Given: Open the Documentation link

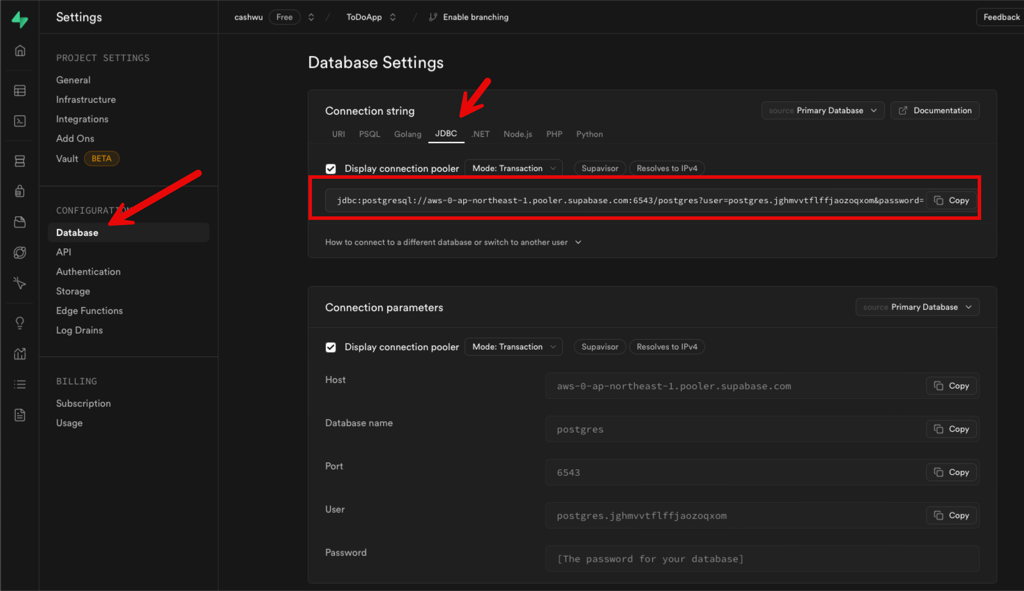Looking at the screenshot, I should coord(934,111).
